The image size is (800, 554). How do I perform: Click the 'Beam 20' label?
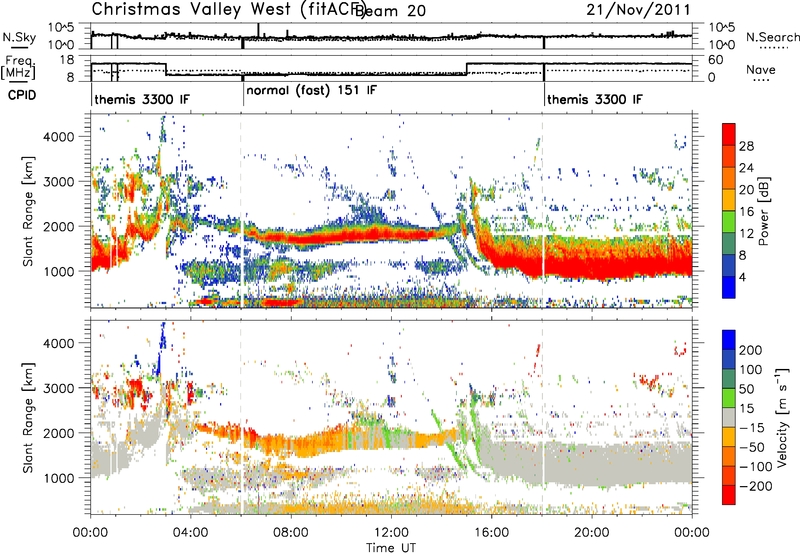(x=390, y=10)
